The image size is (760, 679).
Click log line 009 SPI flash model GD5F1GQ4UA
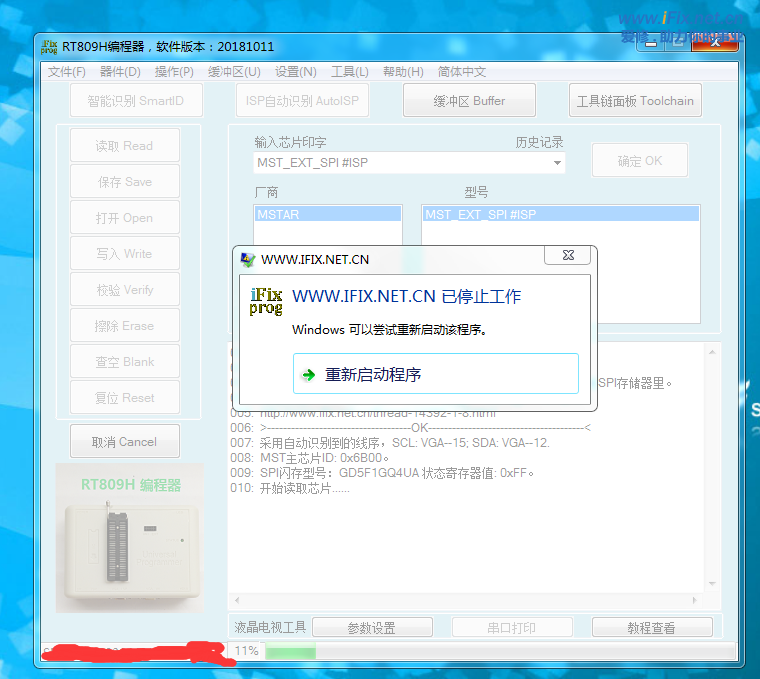pyautogui.click(x=382, y=473)
